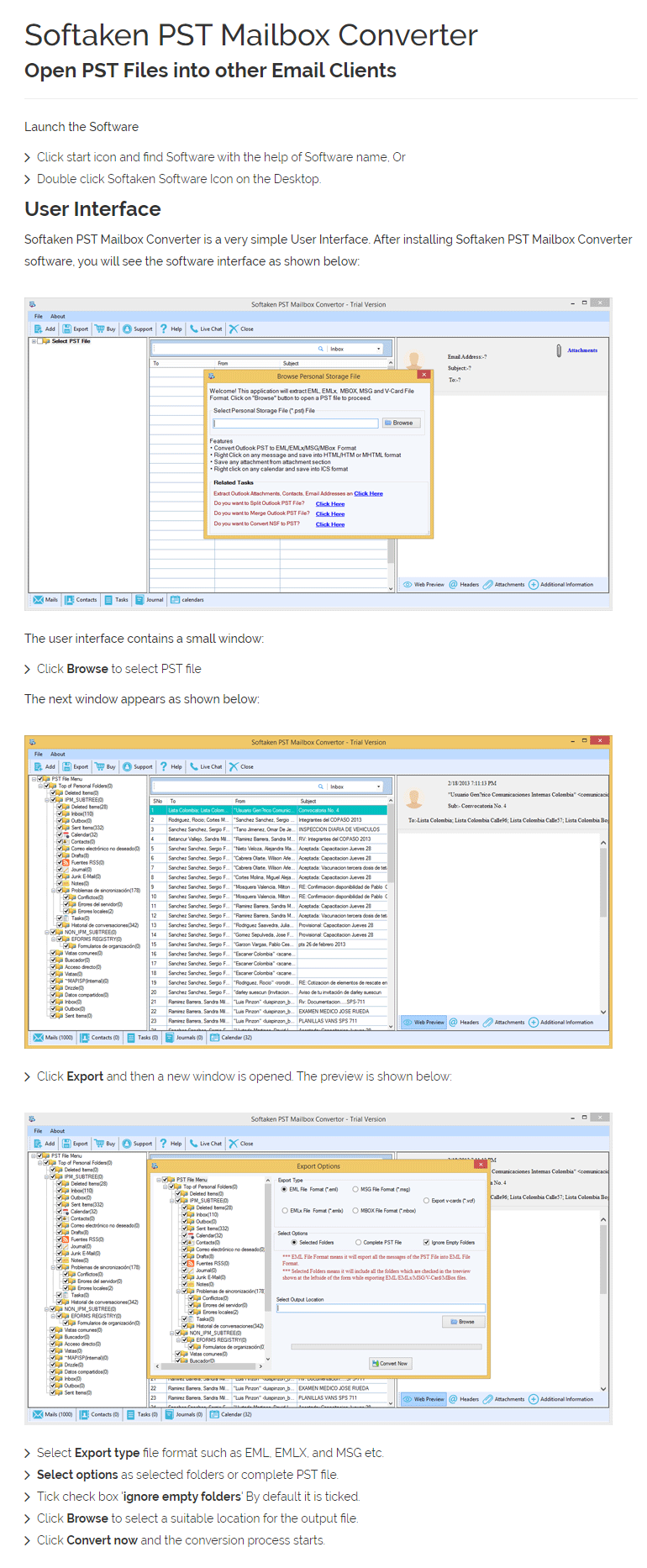Click Add toolbar icon in third screenshot
647x1568 pixels.
coord(38,1143)
